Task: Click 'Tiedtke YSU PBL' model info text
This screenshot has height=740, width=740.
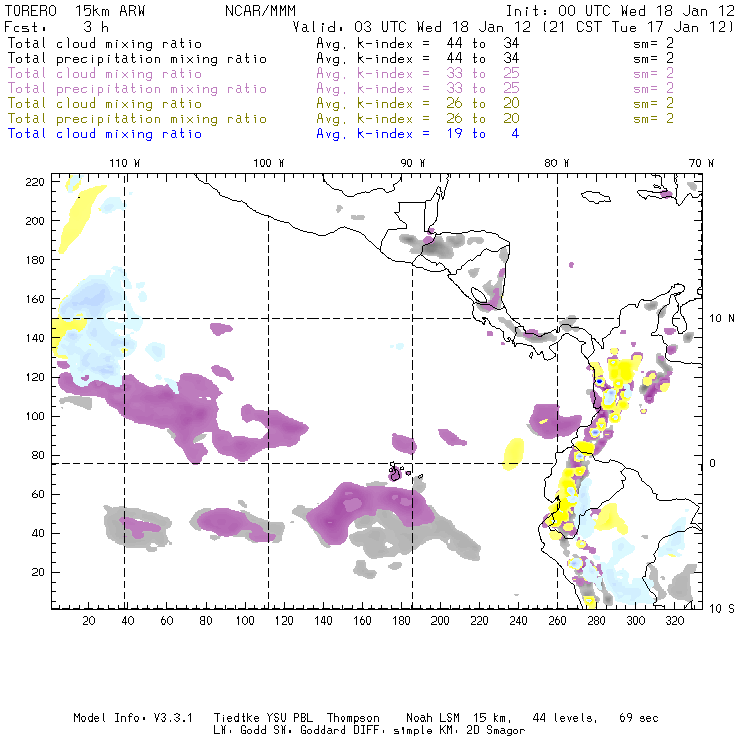Action: coord(263,718)
